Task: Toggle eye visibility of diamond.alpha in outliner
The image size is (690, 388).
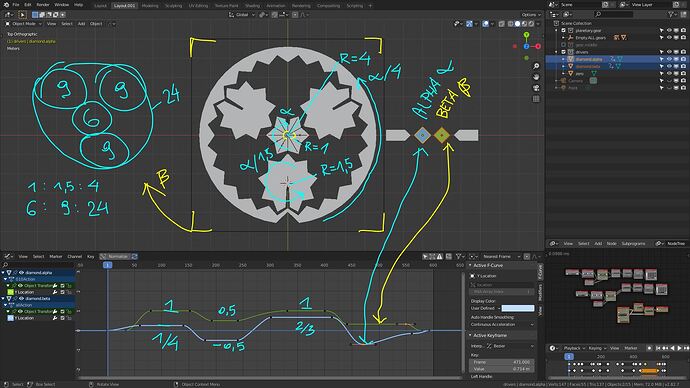Action: (669, 59)
